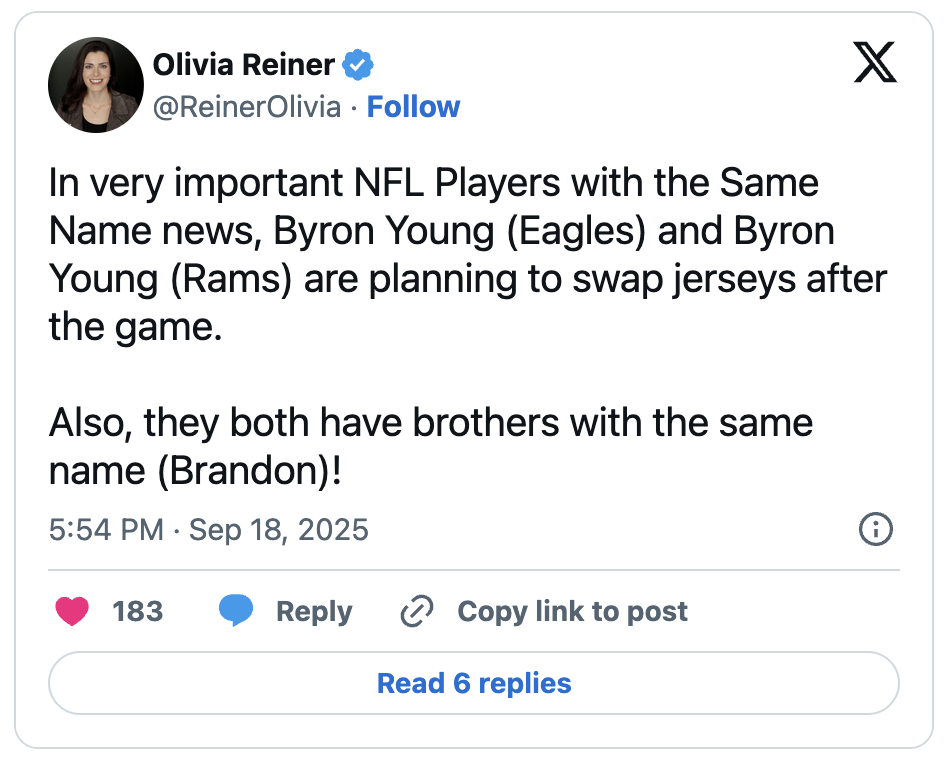
Task: Open Olivia Reiner's profile picture
Action: pos(96,85)
